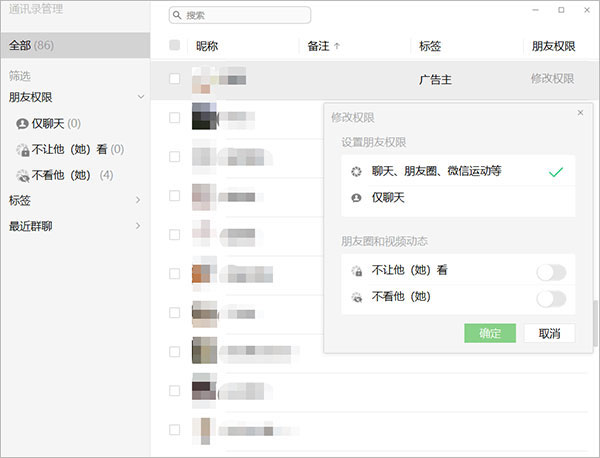Image resolution: width=600 pixels, height=458 pixels.
Task: Click the 取消 cancel button
Action: click(x=549, y=333)
